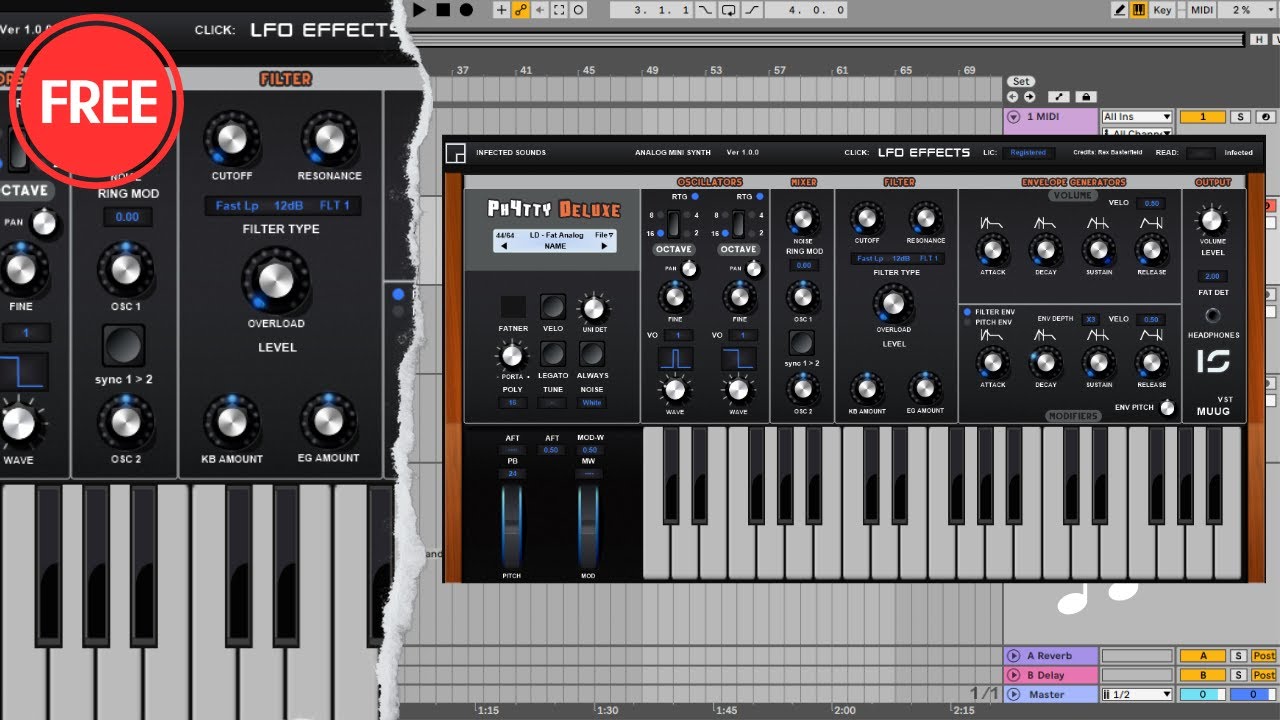Open the Filter Type selector in small synth window
This screenshot has width=1280, height=720.
pos(897,258)
